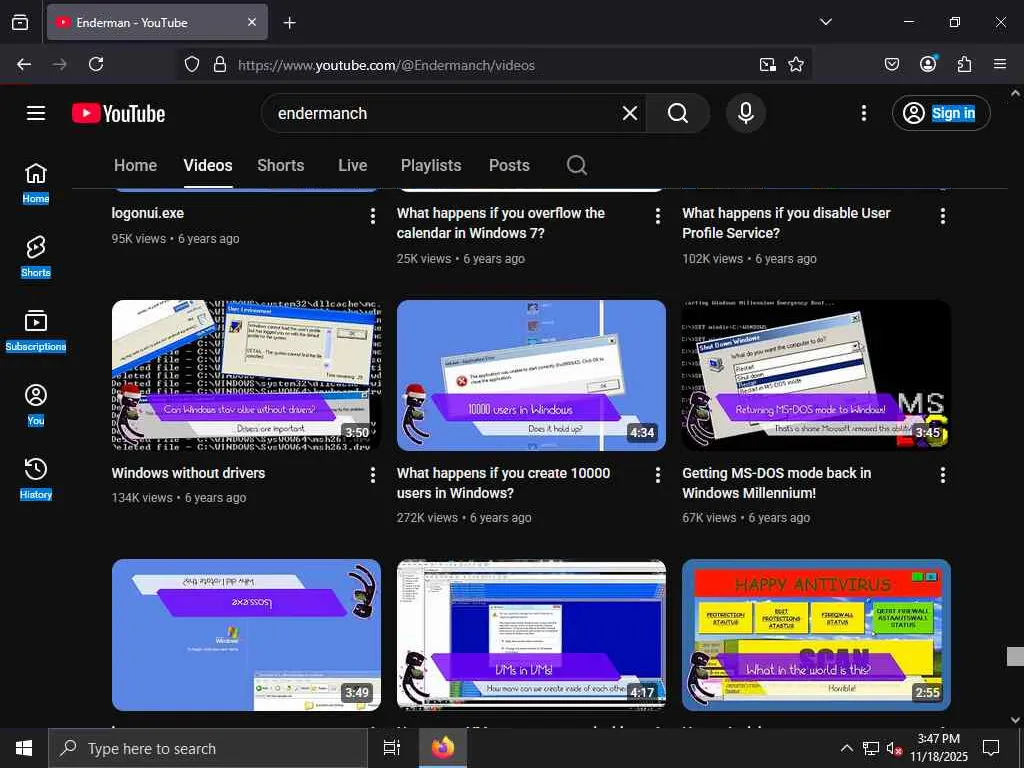Screen dimensions: 1024x768
Task: Play the Happy Antivirus thumbnail
Action: pos(816,635)
